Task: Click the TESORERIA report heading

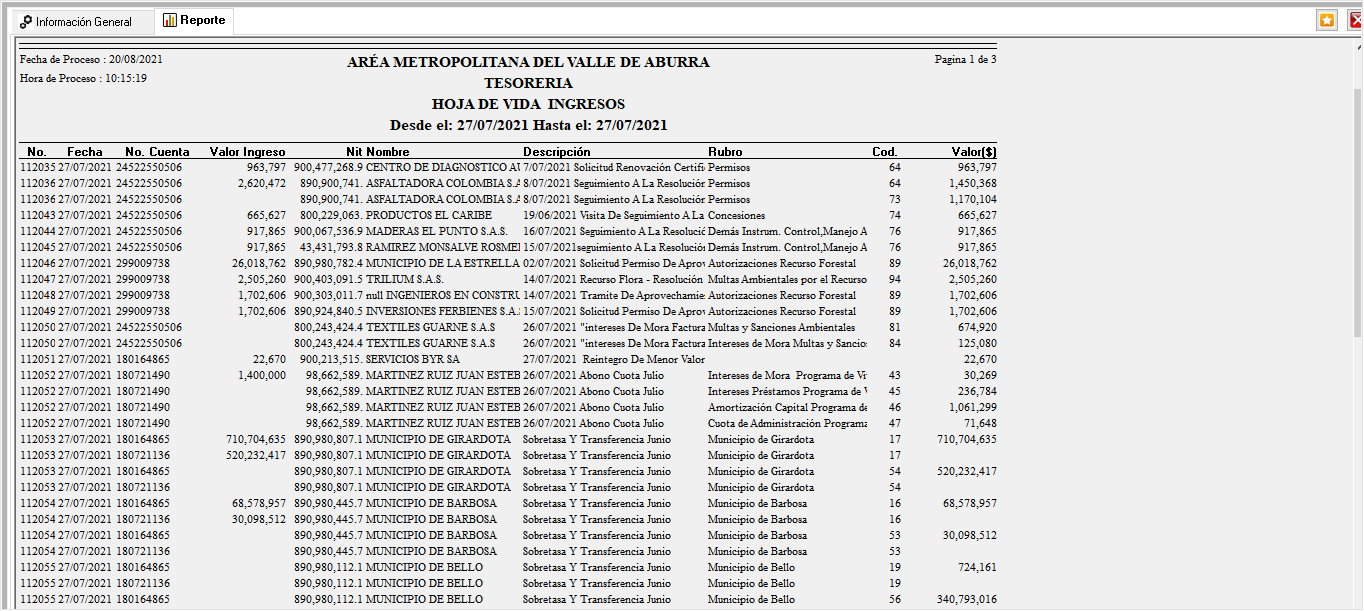Action: 528,83
